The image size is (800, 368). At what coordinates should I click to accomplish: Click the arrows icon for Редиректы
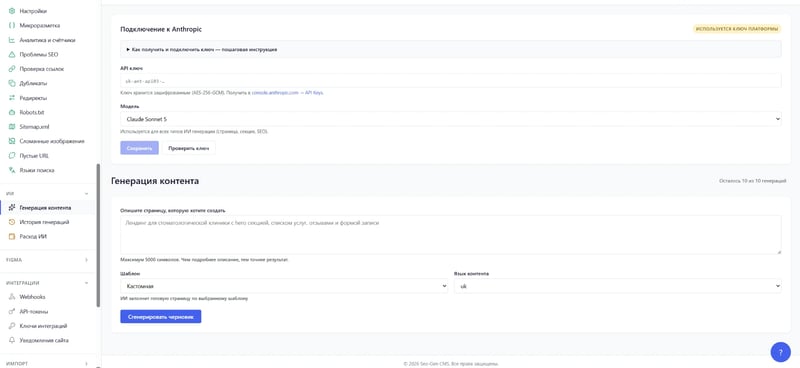[x=12, y=97]
